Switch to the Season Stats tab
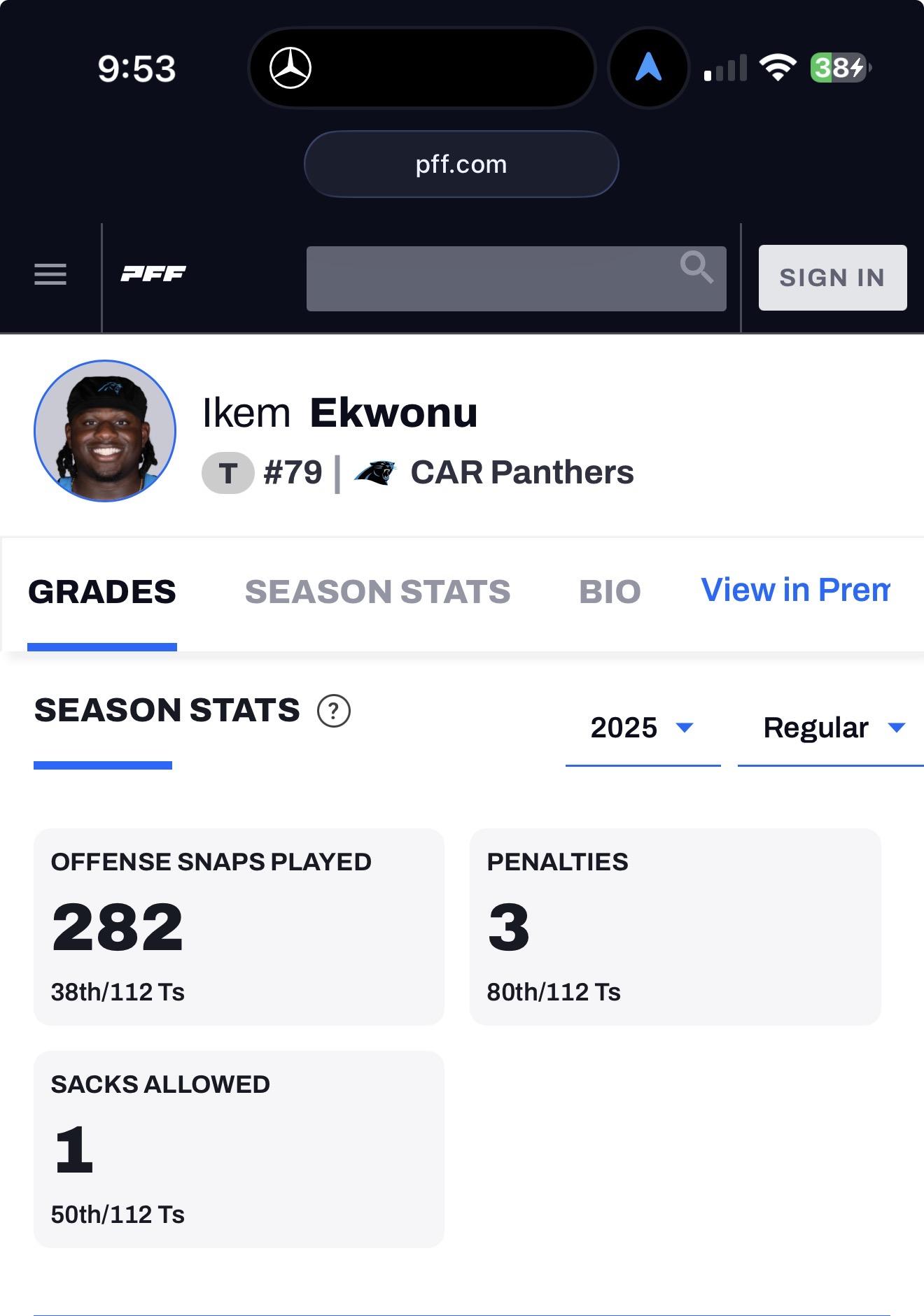 point(377,592)
